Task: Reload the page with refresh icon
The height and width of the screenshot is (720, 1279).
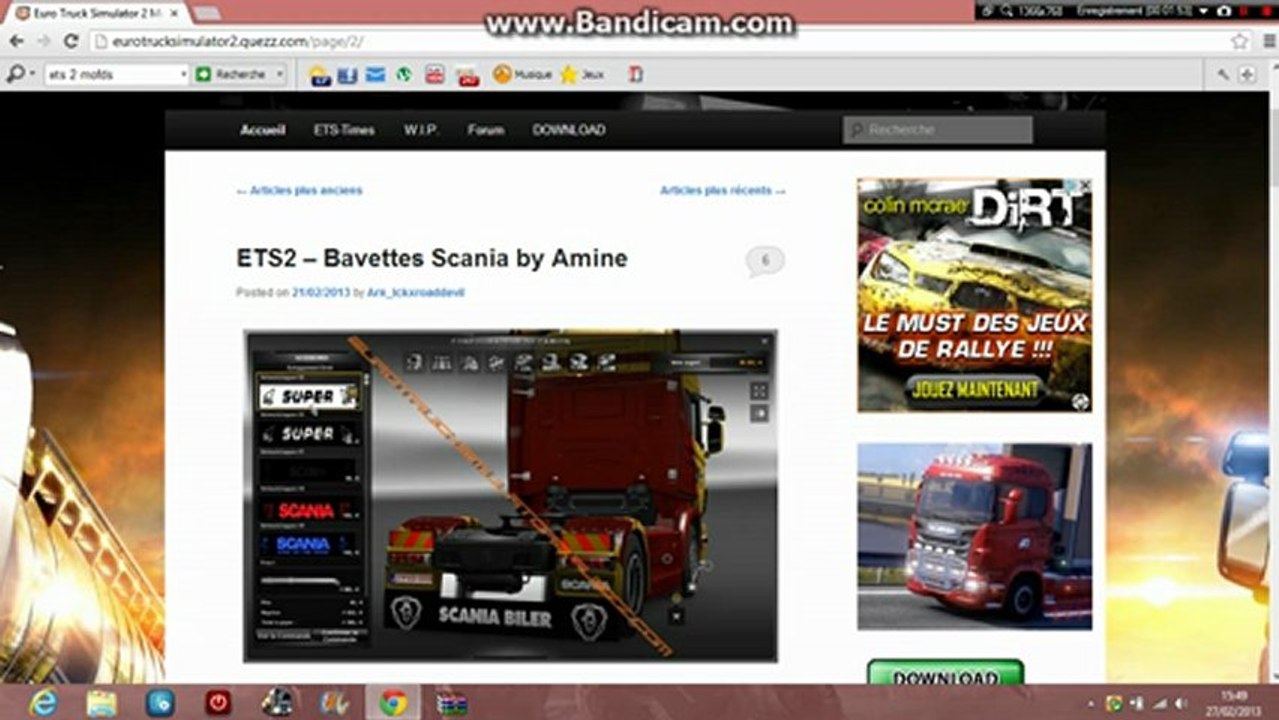Action: (71, 41)
